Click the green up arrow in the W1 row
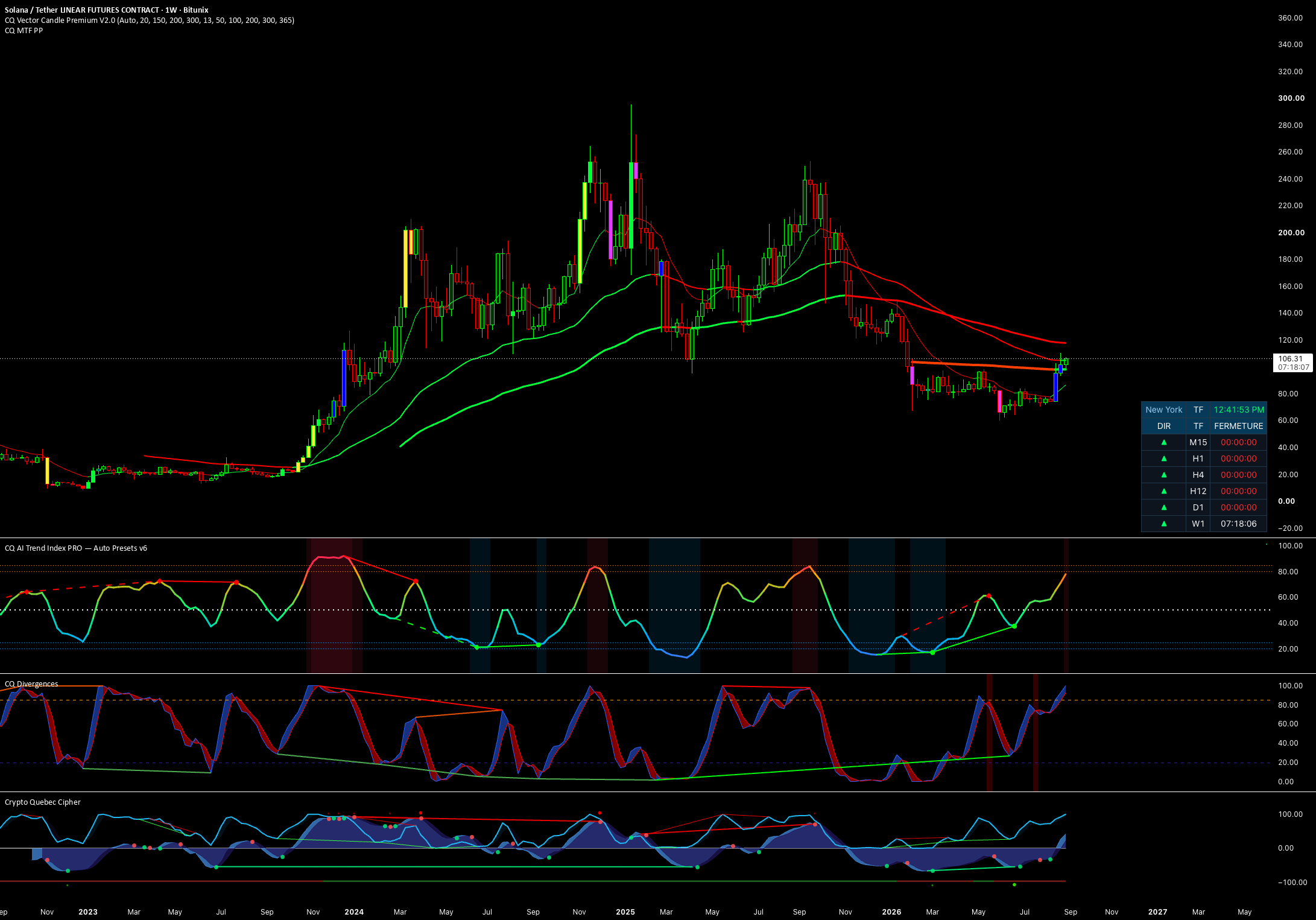This screenshot has height=920, width=1316. (x=1163, y=524)
